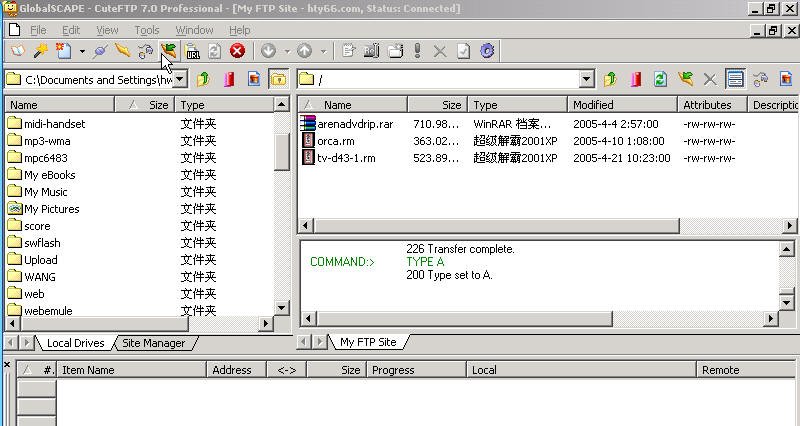Click the remote pane gray X icon
The width and height of the screenshot is (800, 426).
[x=710, y=79]
